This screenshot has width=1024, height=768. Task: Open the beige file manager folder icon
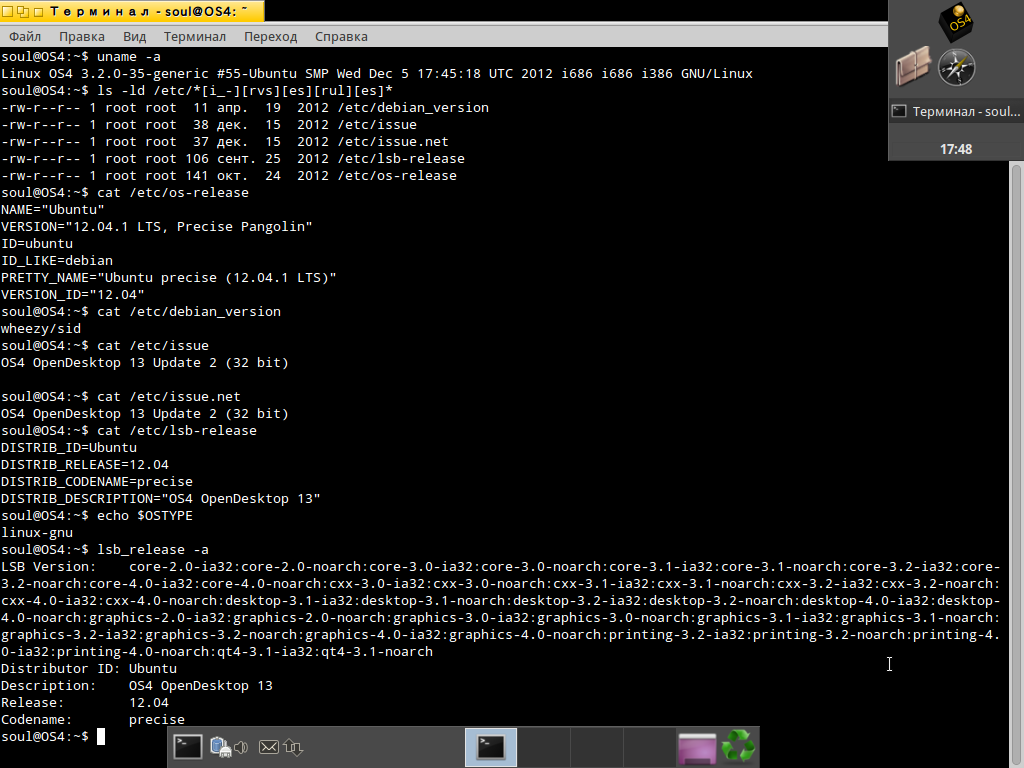913,66
